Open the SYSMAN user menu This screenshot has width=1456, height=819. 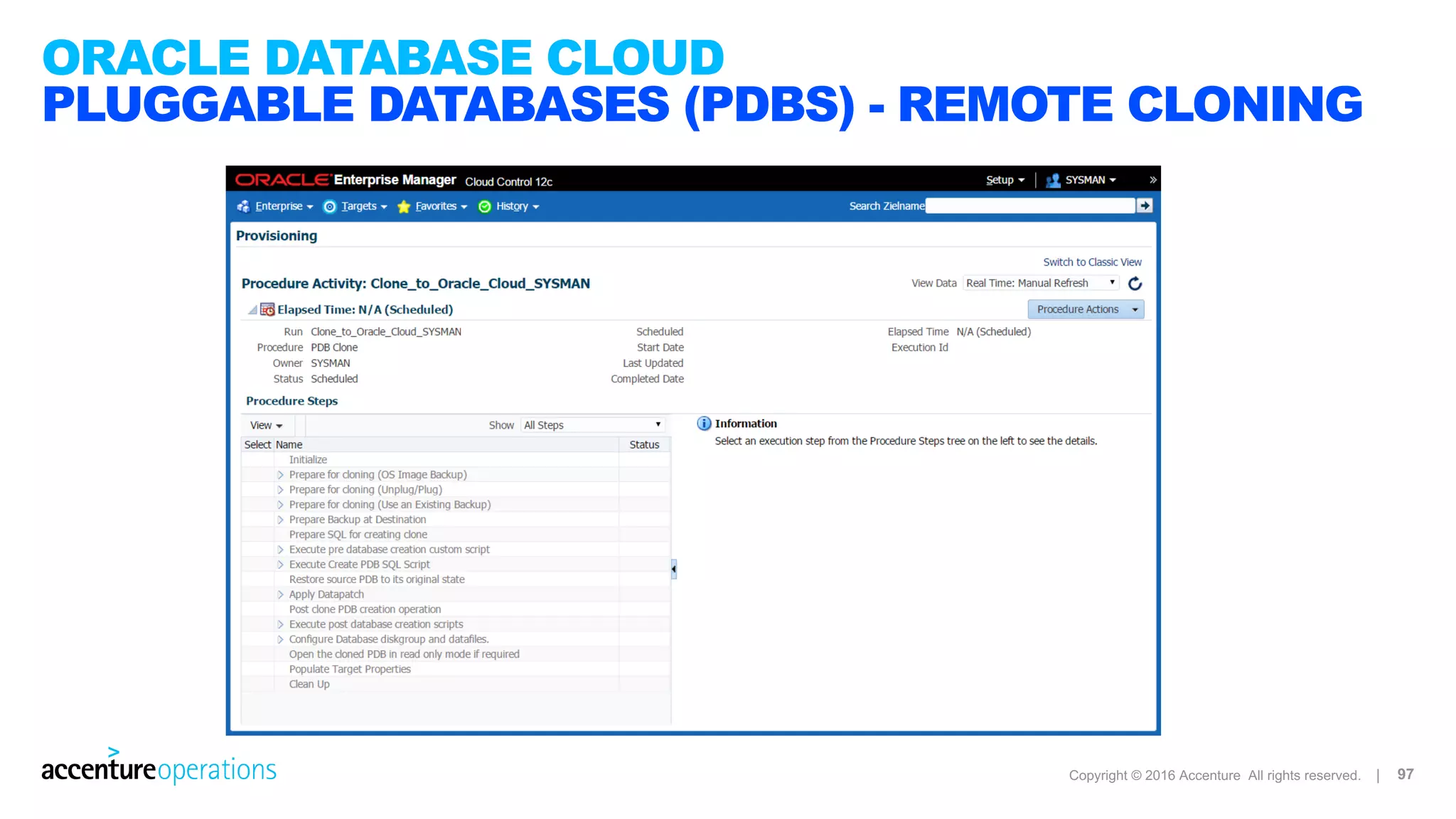pos(1091,180)
